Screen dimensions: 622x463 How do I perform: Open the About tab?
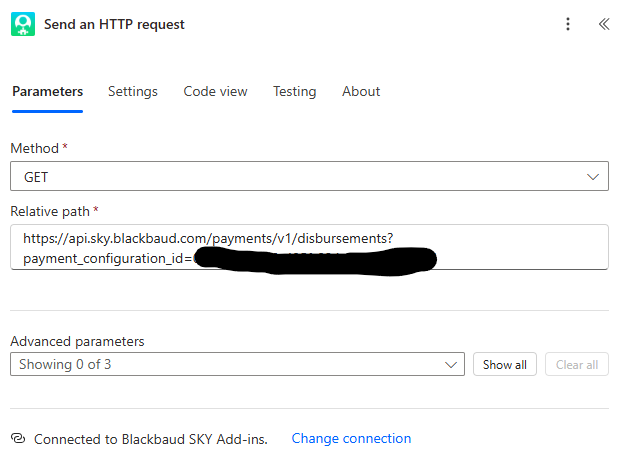(x=361, y=92)
